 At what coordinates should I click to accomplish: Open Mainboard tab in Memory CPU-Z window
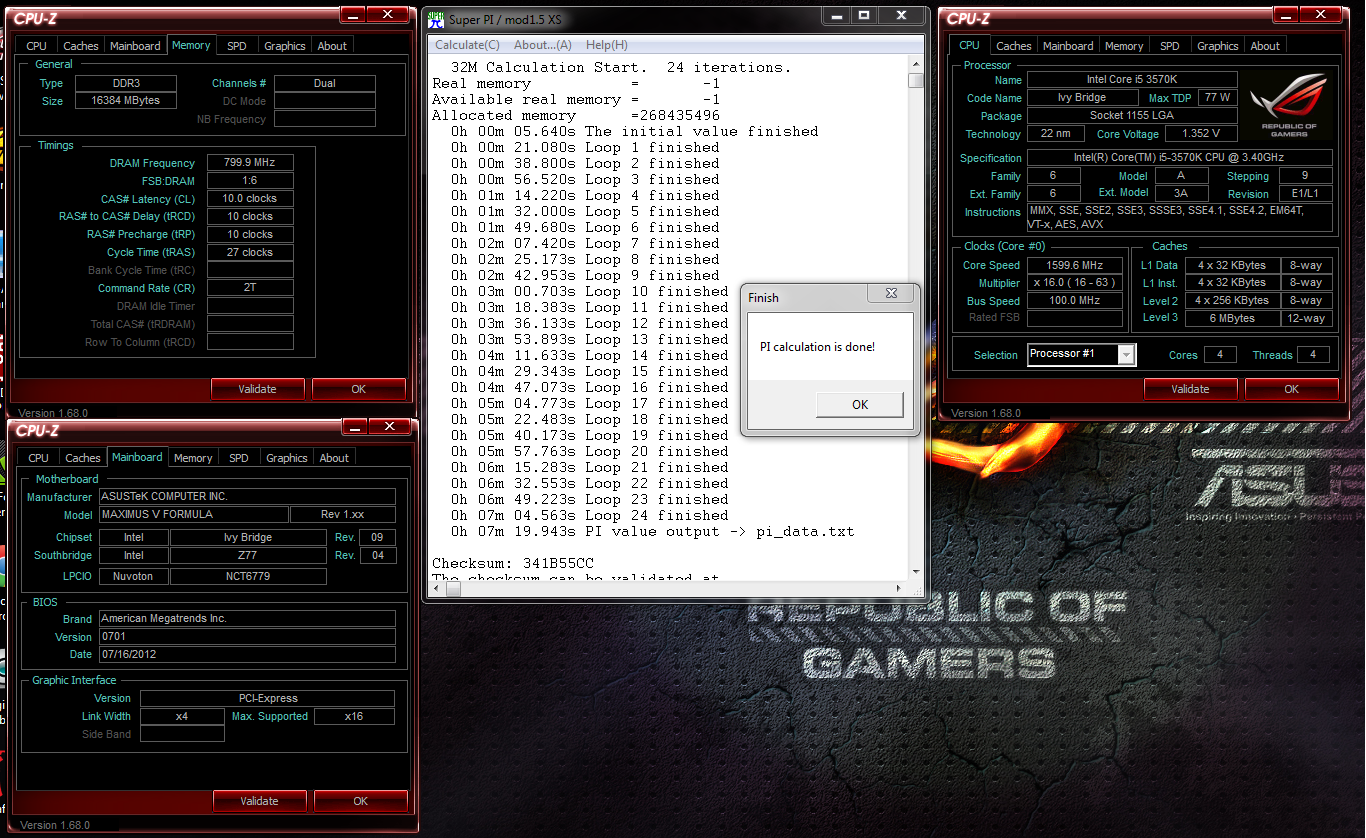click(135, 46)
